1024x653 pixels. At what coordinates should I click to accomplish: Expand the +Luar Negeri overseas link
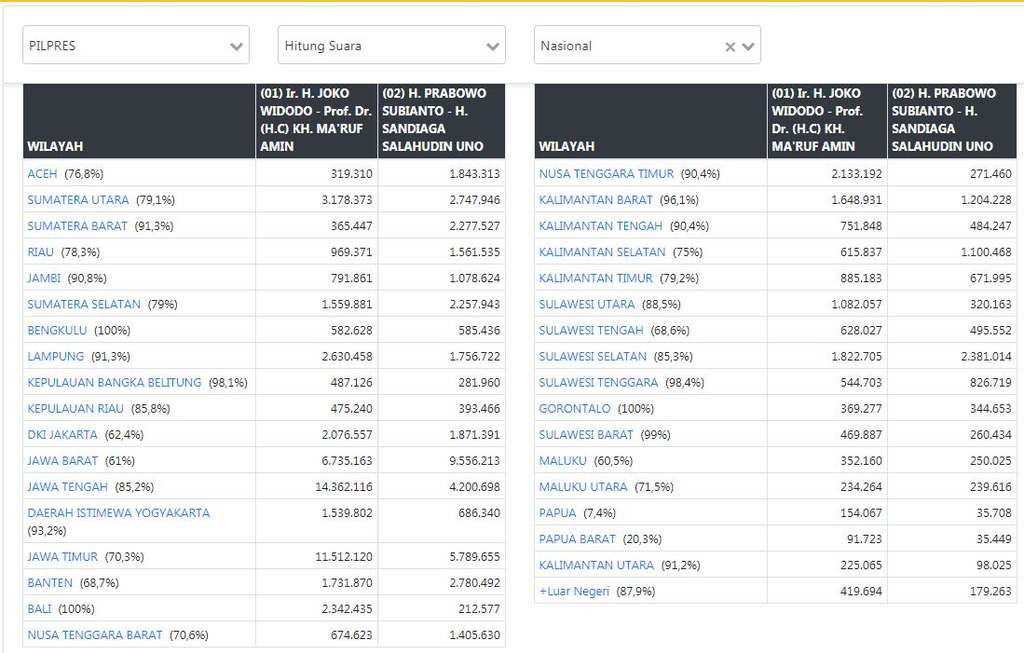click(x=574, y=592)
